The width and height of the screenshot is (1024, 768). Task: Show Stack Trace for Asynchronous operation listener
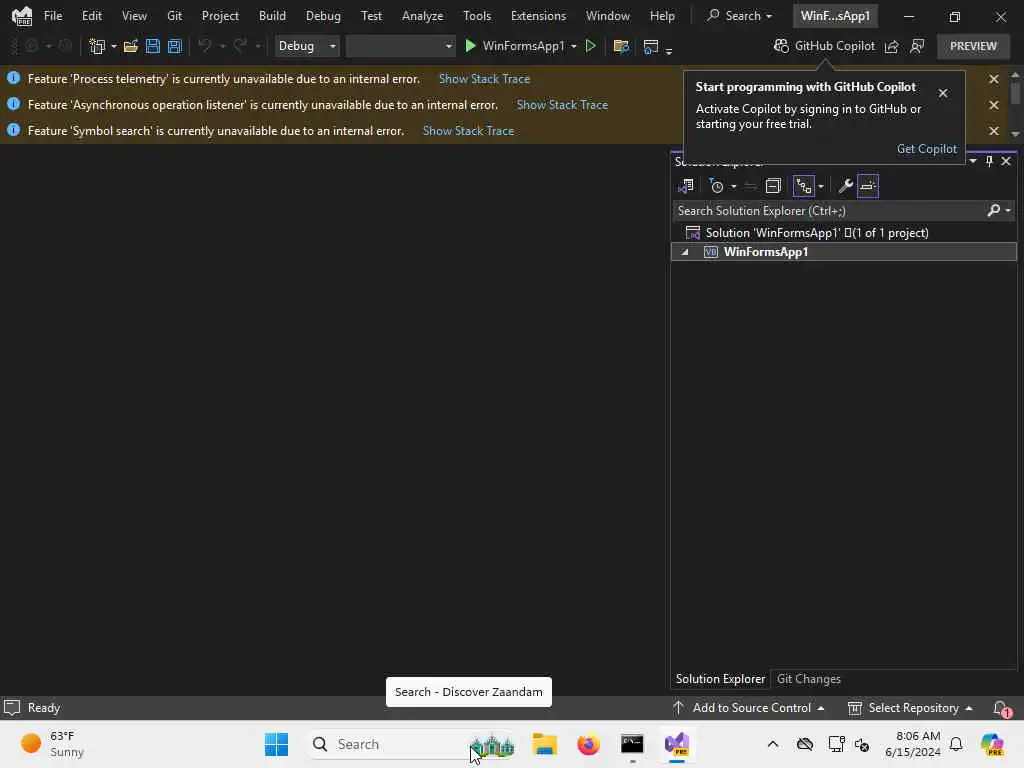(562, 105)
